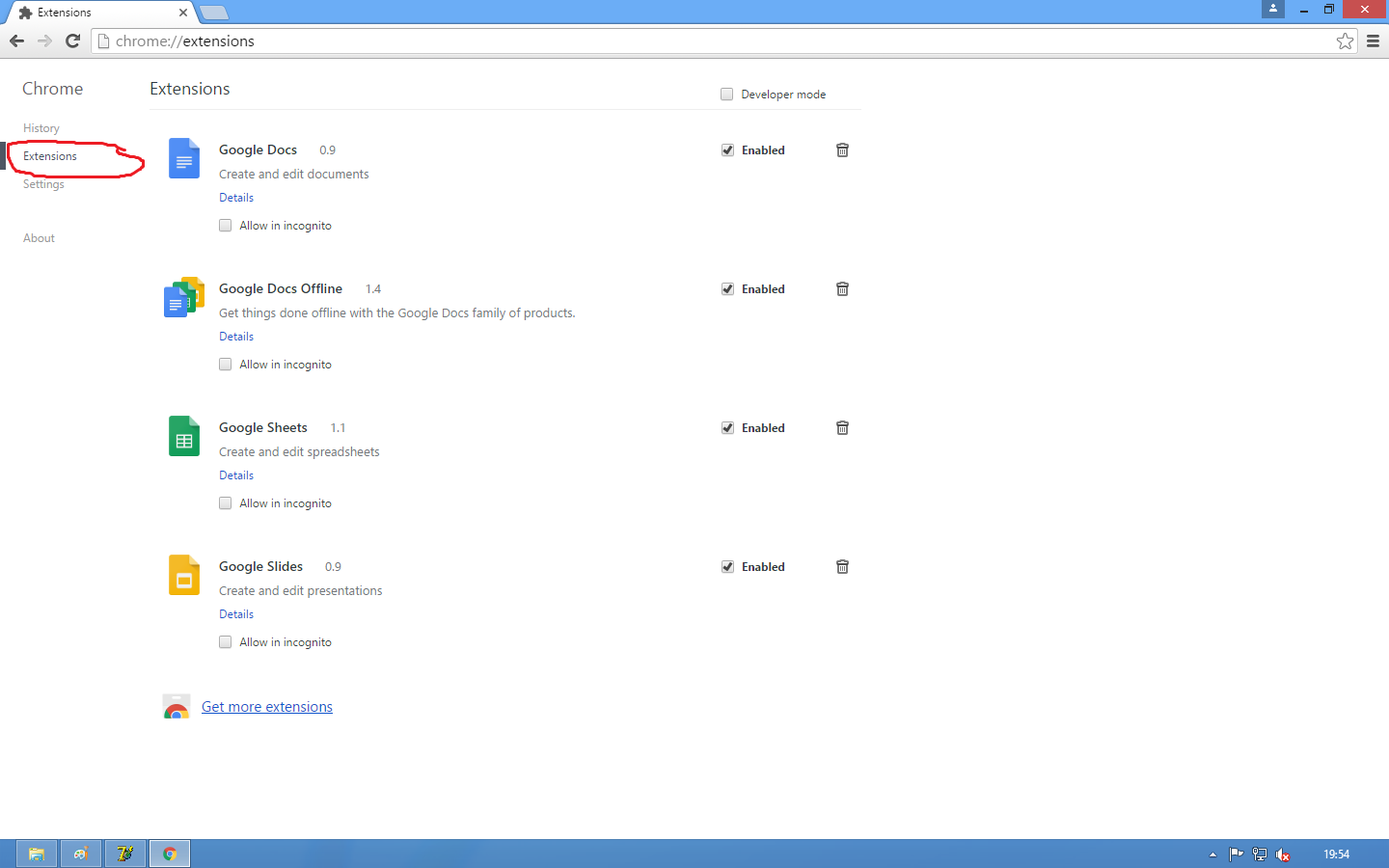The image size is (1389, 868).
Task: Close the Extensions tab
Action: (x=183, y=13)
